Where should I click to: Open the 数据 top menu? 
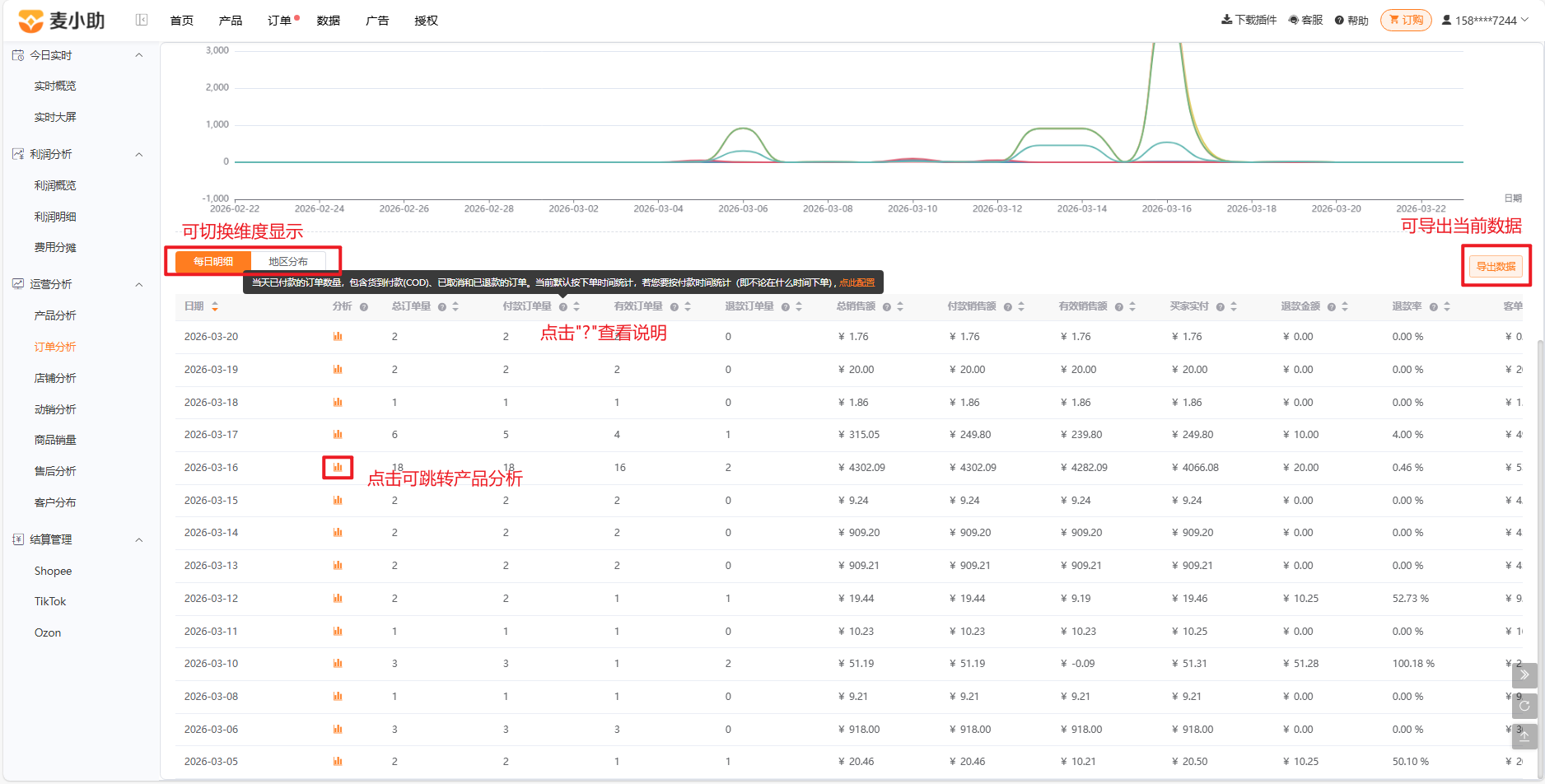(329, 21)
